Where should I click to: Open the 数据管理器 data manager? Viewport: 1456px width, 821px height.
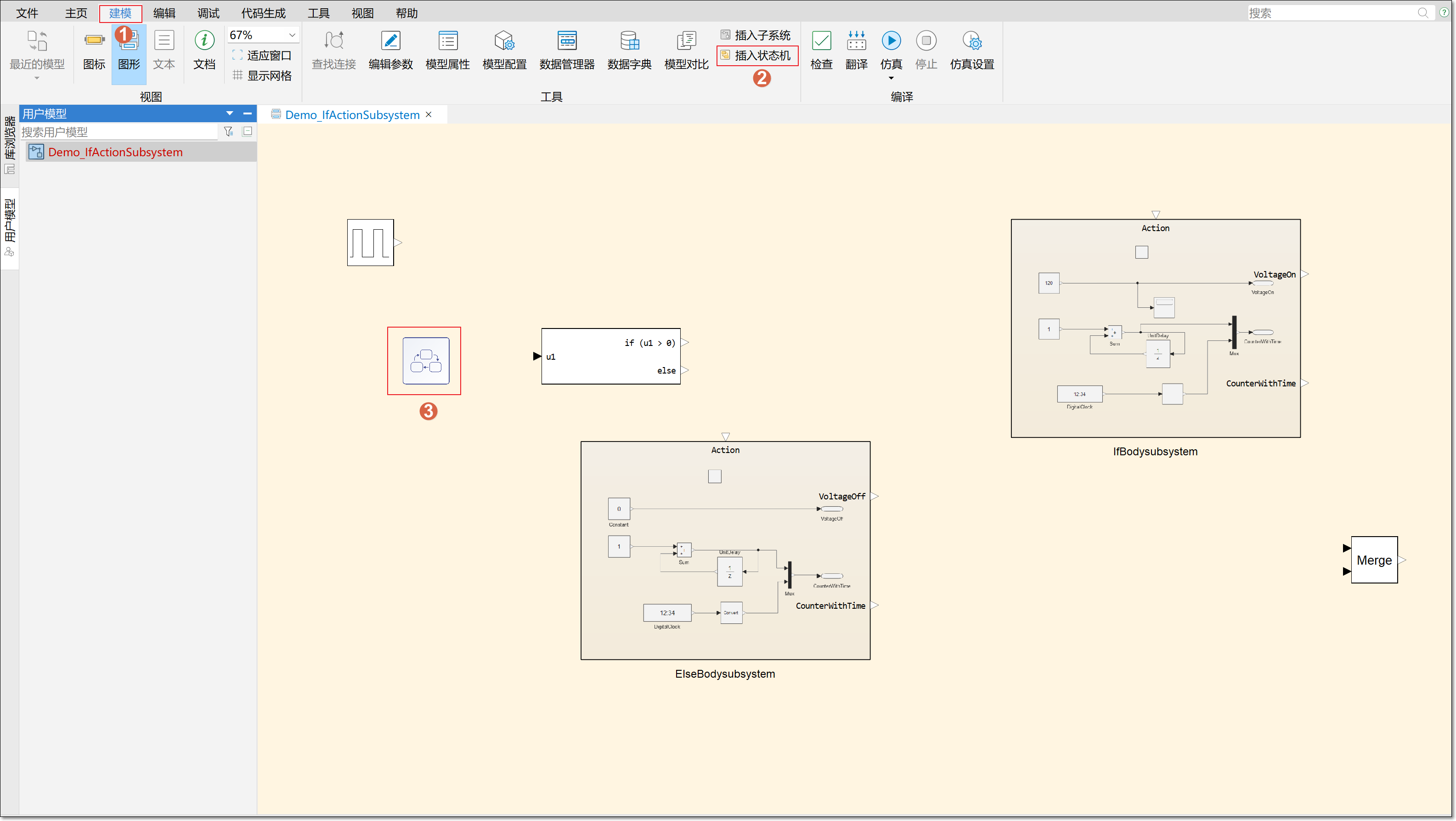coord(566,41)
